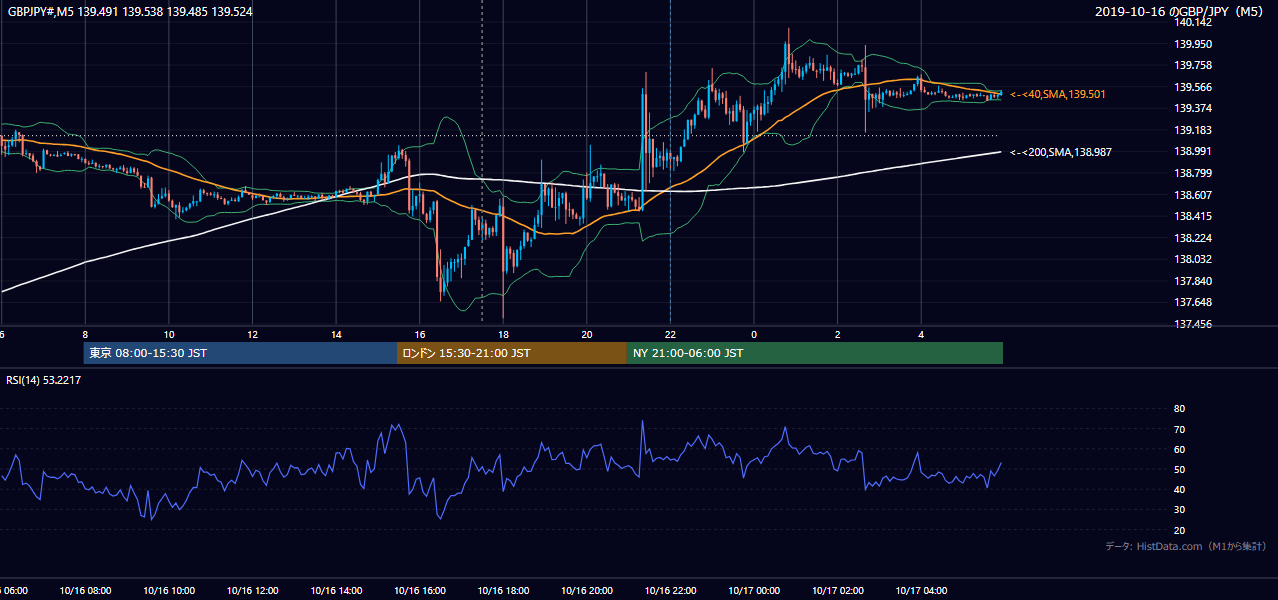Click price axis value 139.758

pyautogui.click(x=1195, y=65)
